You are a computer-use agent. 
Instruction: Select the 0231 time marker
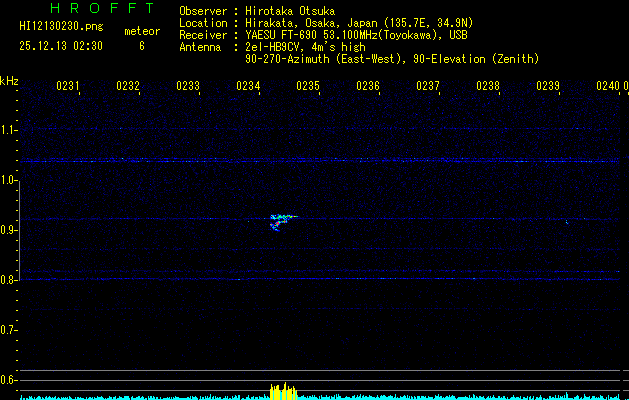click(x=68, y=86)
